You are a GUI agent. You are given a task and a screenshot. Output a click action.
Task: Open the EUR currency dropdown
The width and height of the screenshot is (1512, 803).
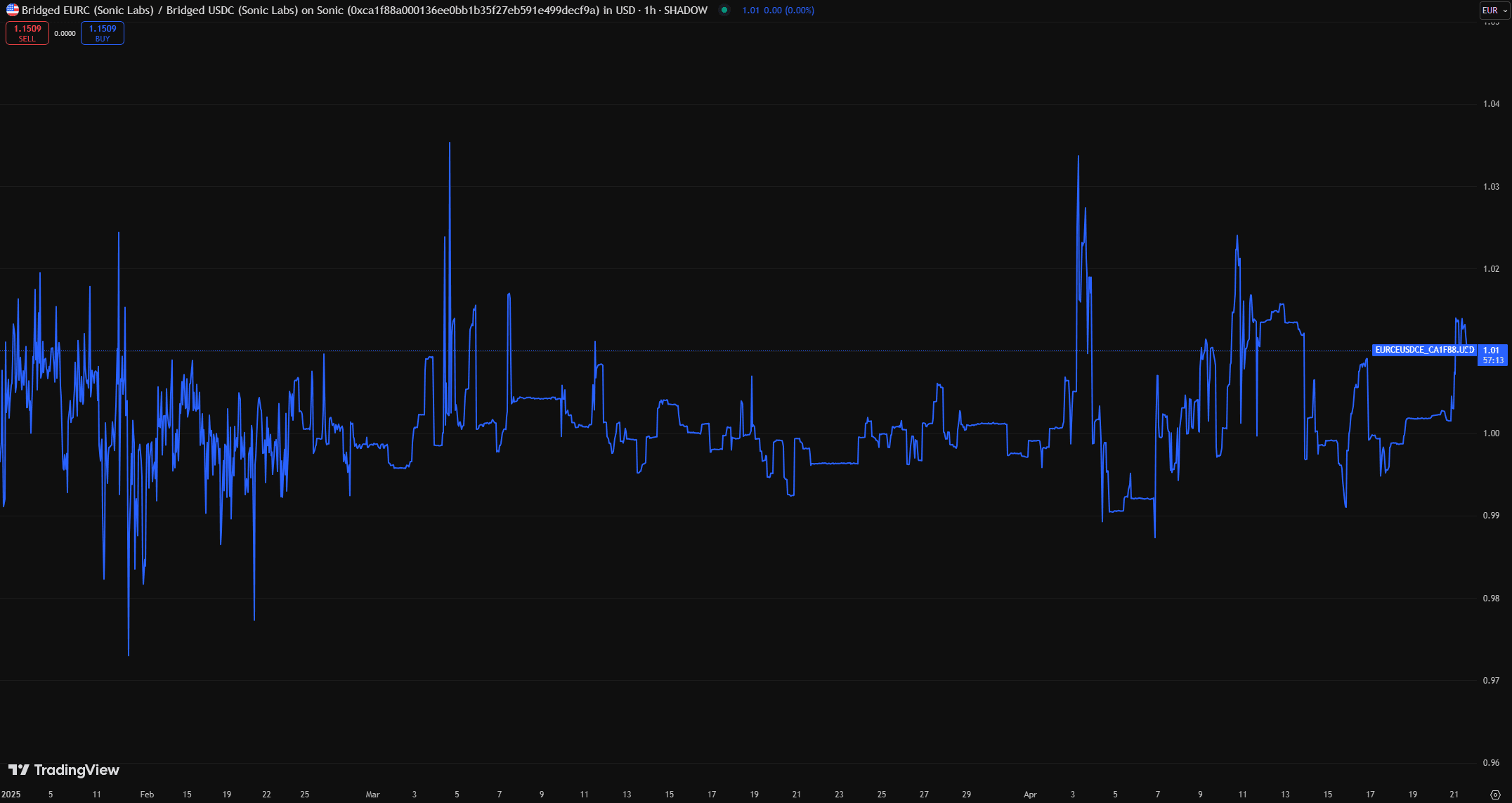point(1494,11)
